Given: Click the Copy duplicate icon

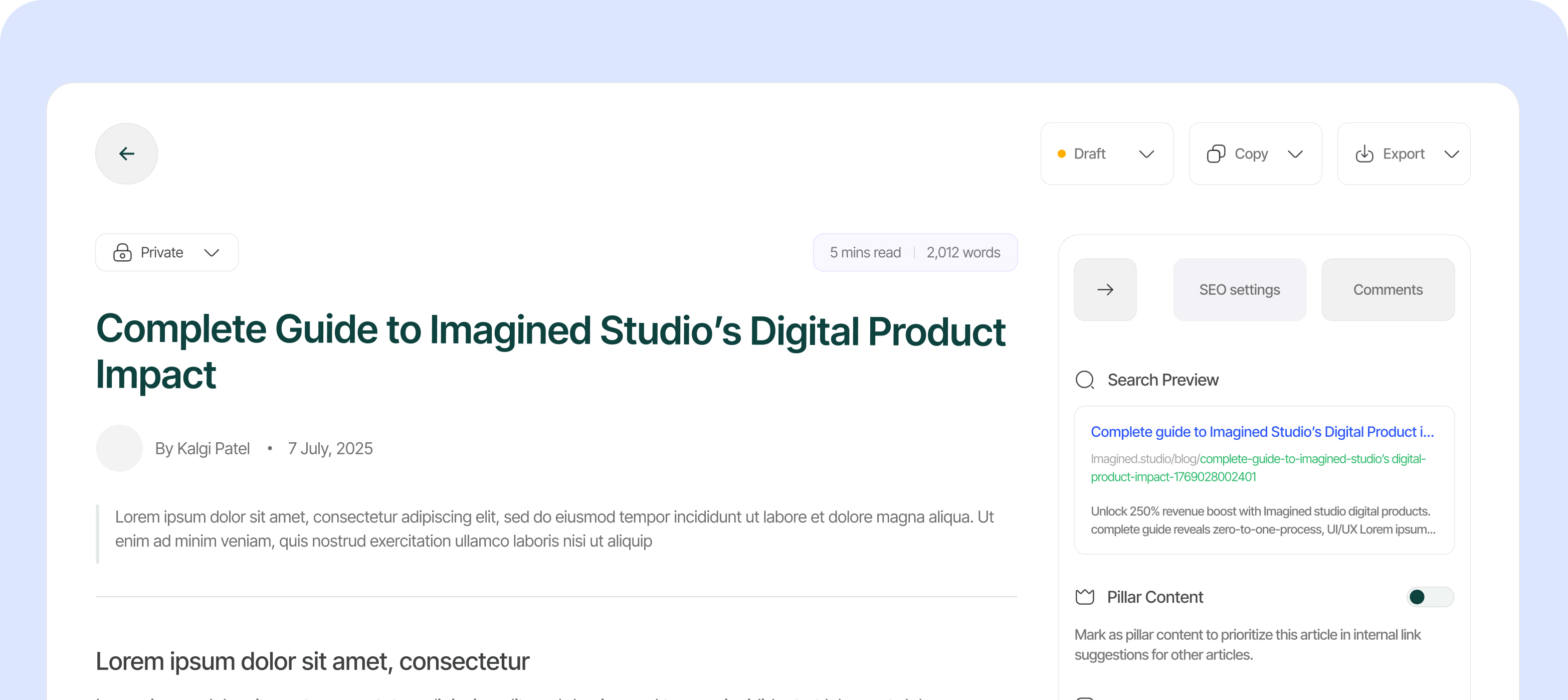Looking at the screenshot, I should point(1216,154).
